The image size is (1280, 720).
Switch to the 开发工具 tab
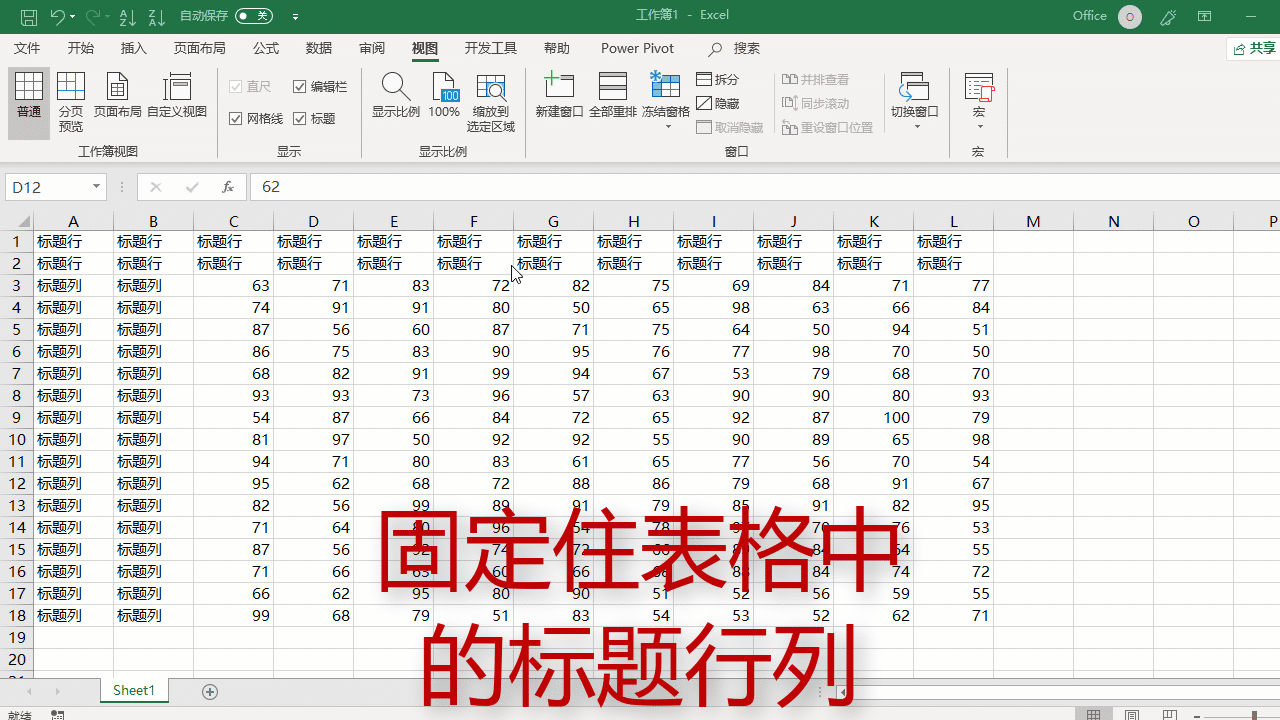point(491,48)
